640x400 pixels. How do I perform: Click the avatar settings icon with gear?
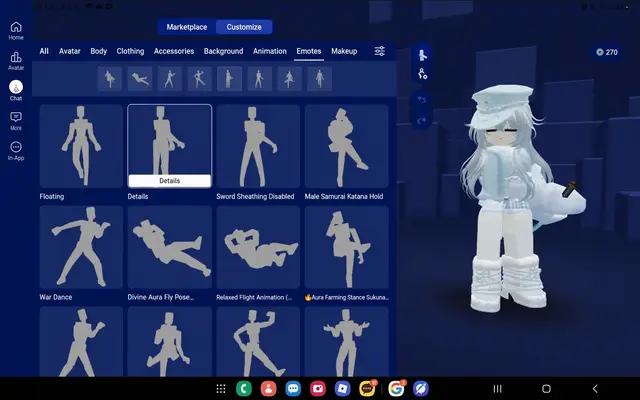pyautogui.click(x=422, y=74)
